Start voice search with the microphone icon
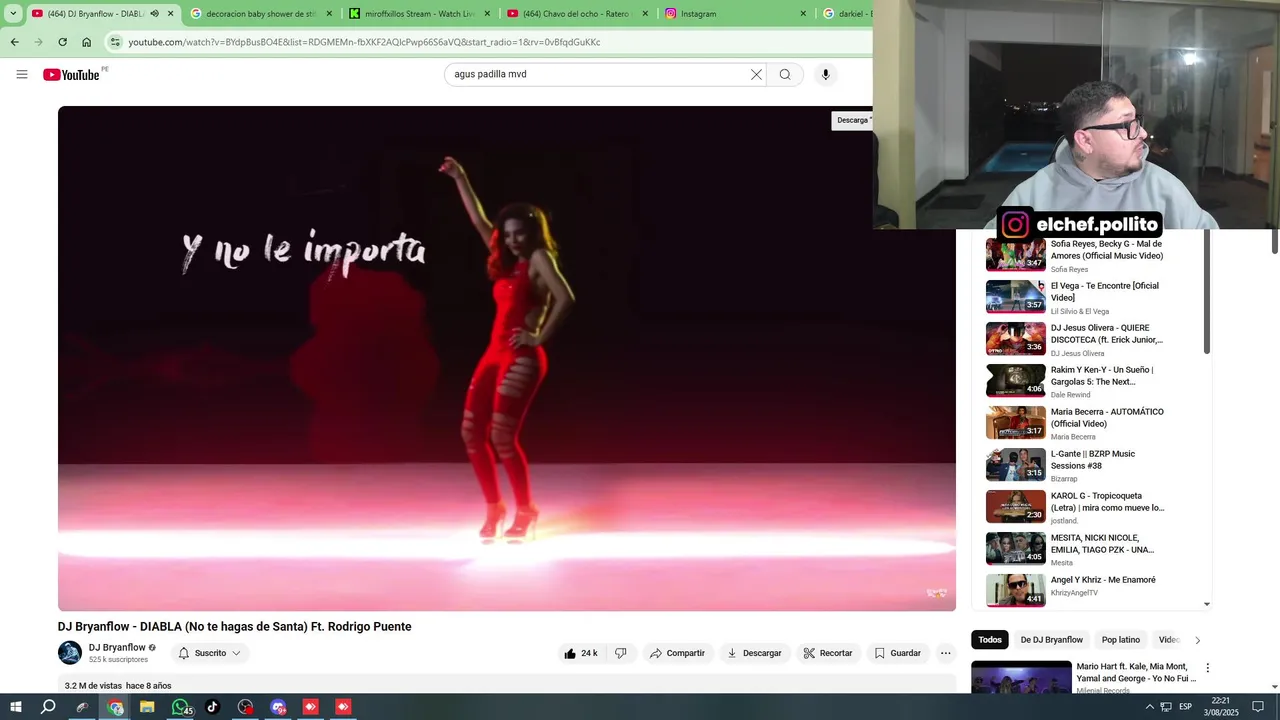The height and width of the screenshot is (720, 1280). (825, 74)
